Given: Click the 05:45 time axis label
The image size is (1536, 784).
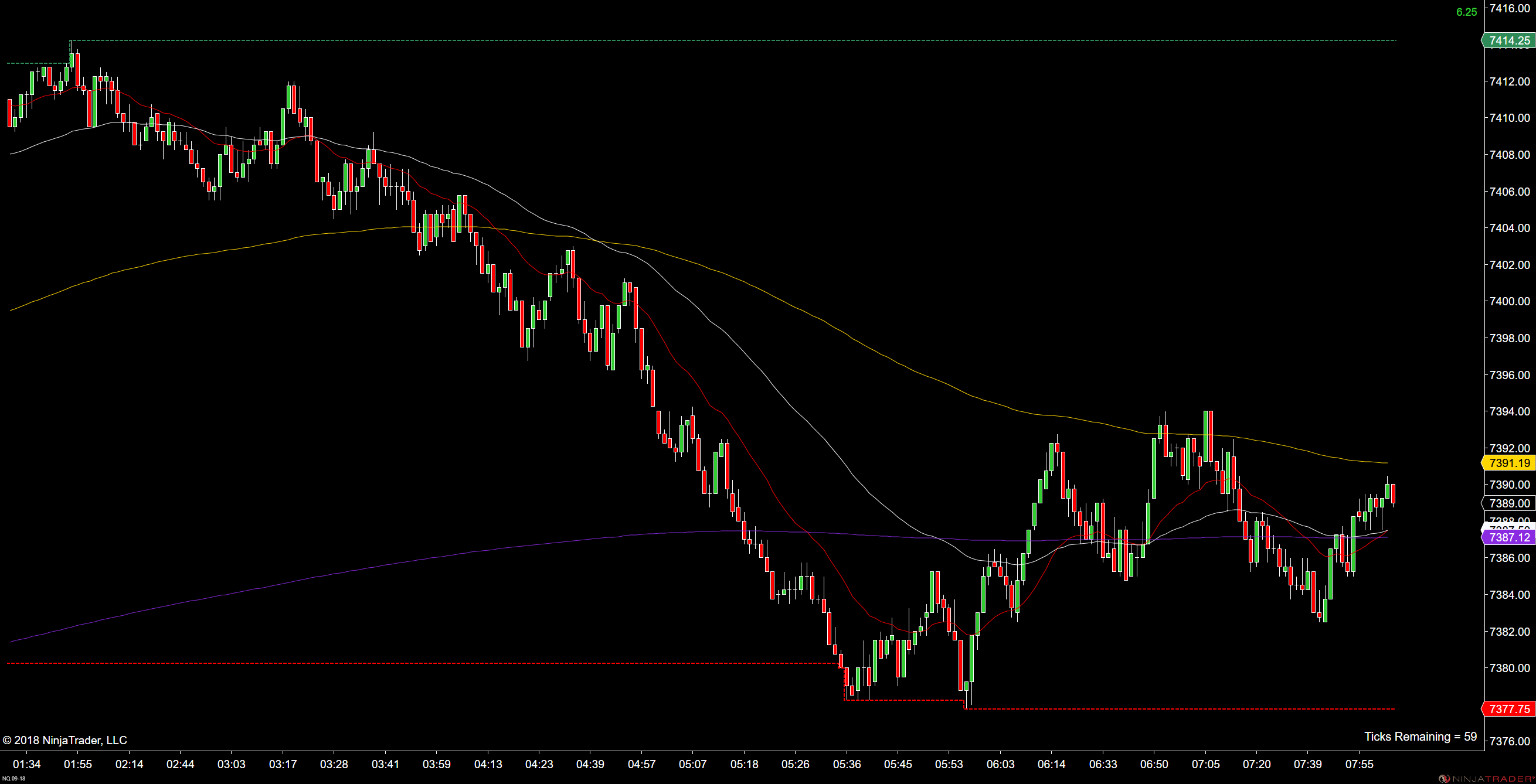Looking at the screenshot, I should click(898, 764).
